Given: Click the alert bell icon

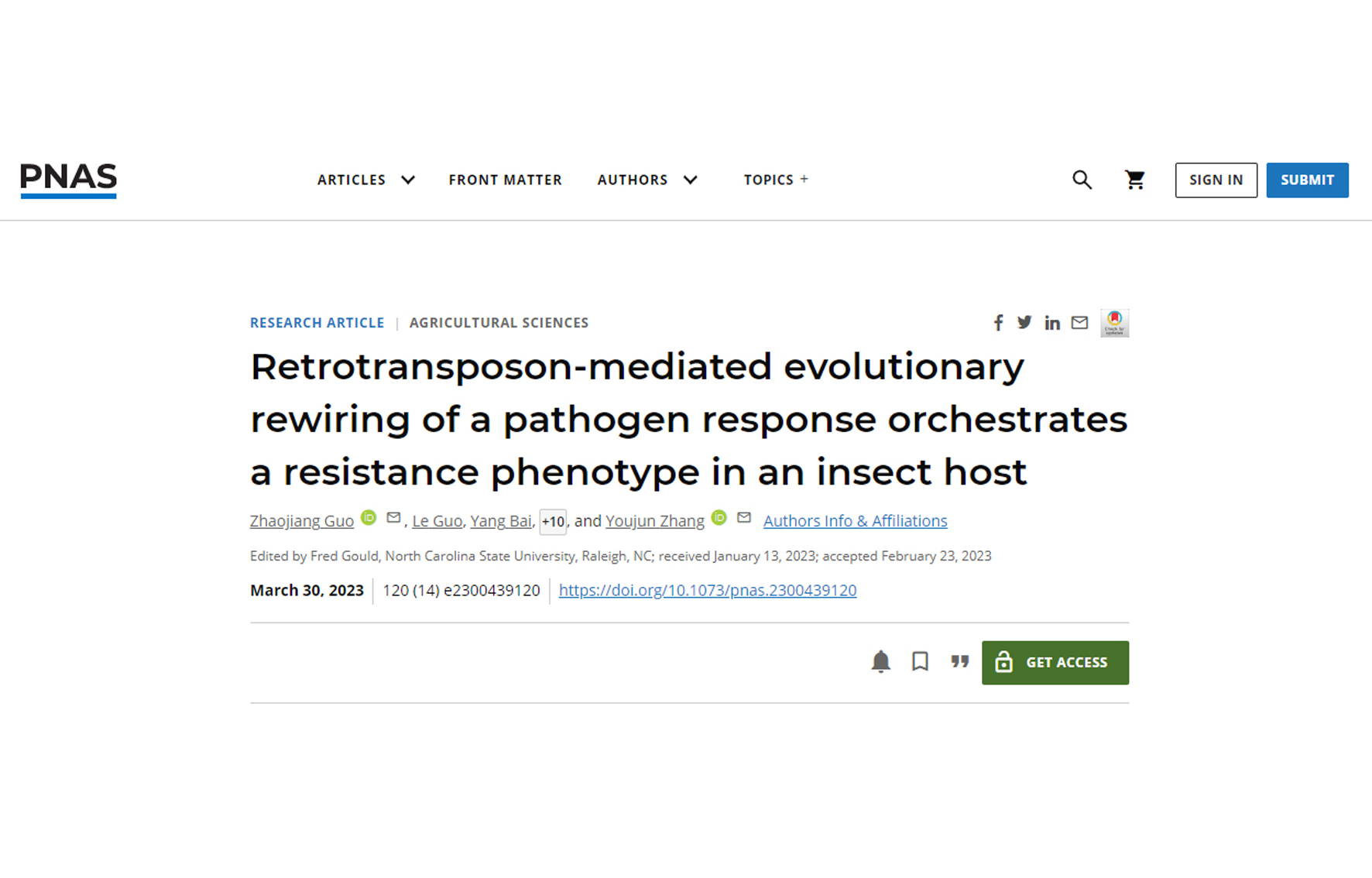Looking at the screenshot, I should [880, 662].
